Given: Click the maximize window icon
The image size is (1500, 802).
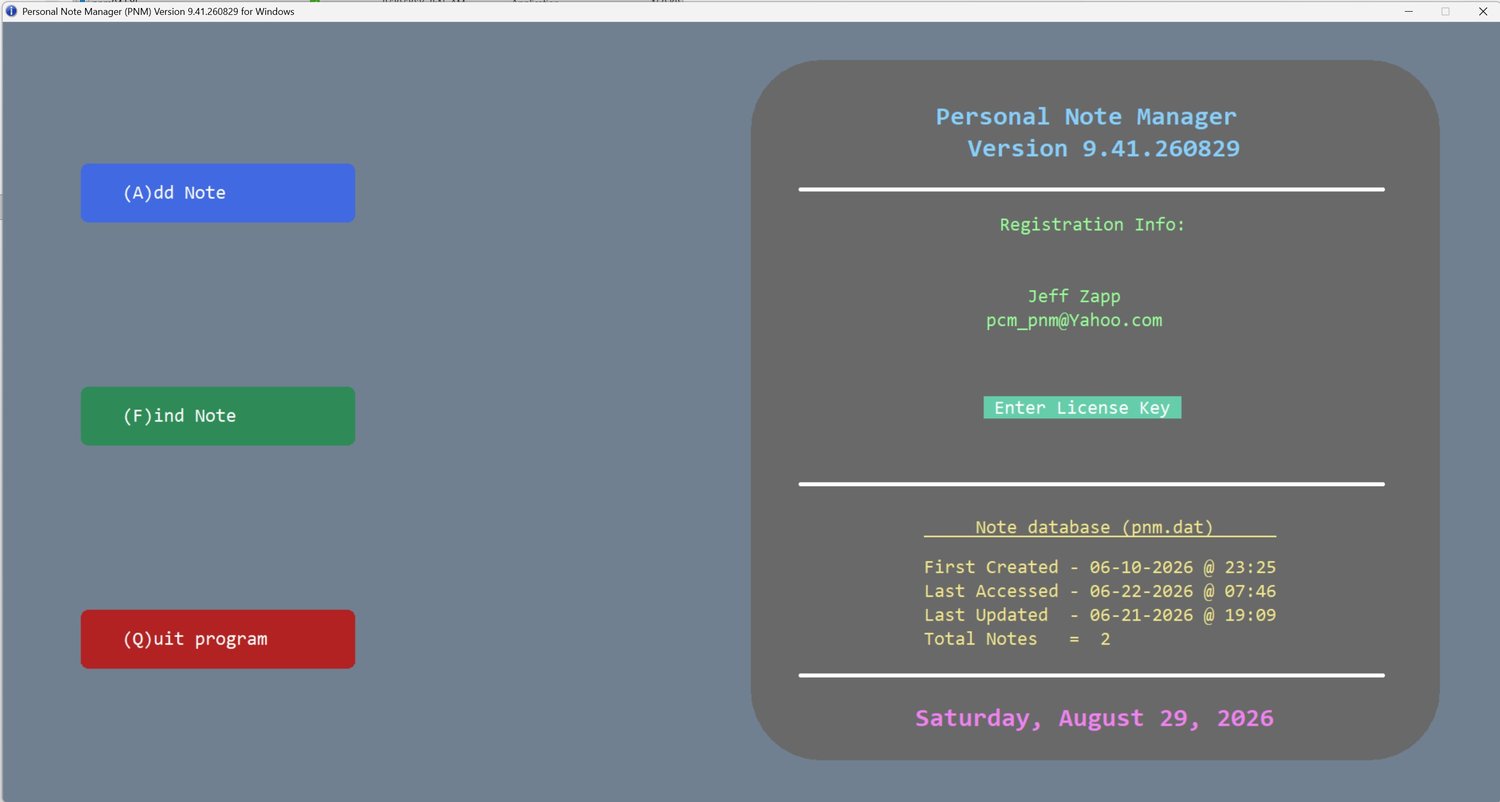Looking at the screenshot, I should click(x=1445, y=11).
